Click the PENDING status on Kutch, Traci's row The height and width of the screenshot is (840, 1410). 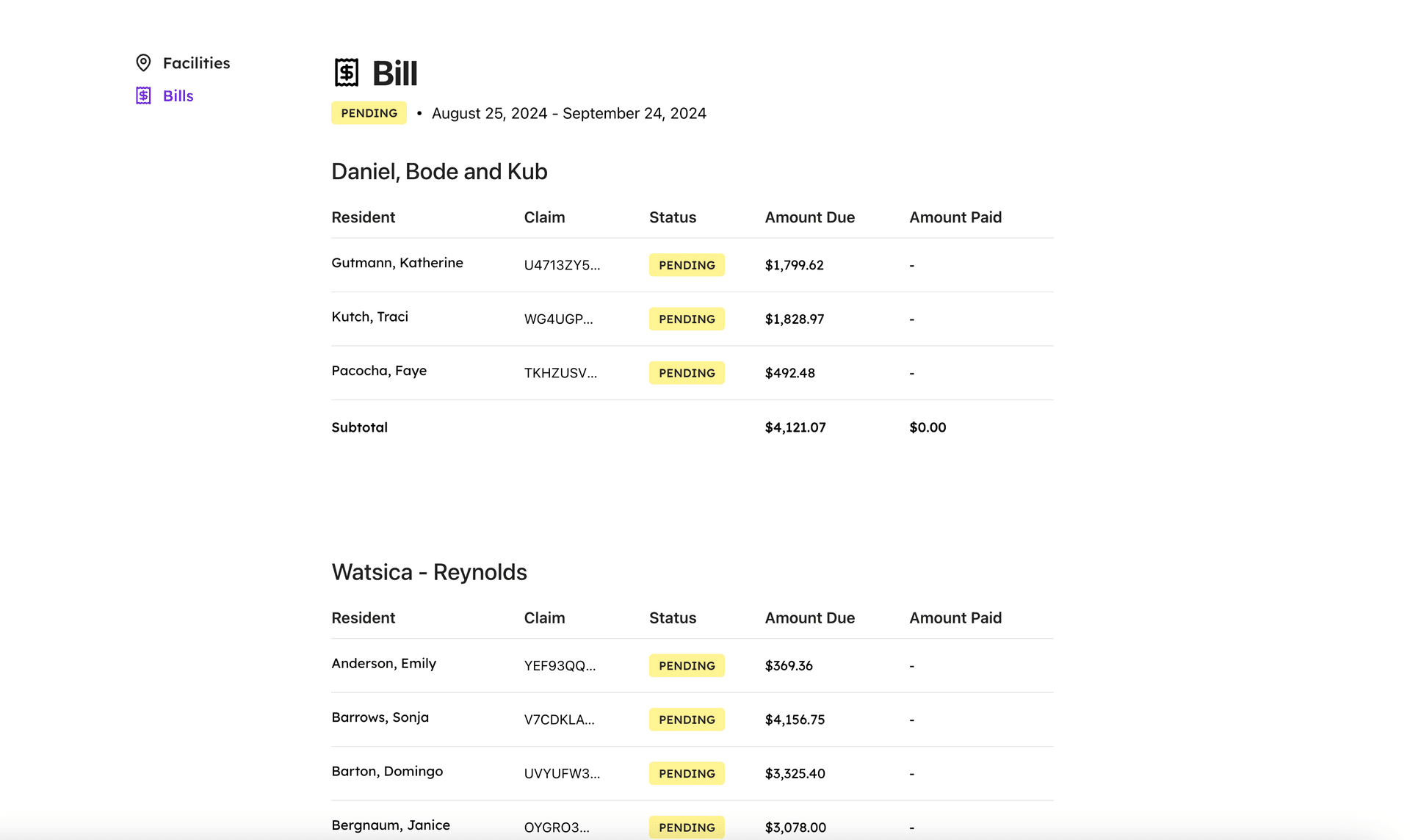(686, 319)
